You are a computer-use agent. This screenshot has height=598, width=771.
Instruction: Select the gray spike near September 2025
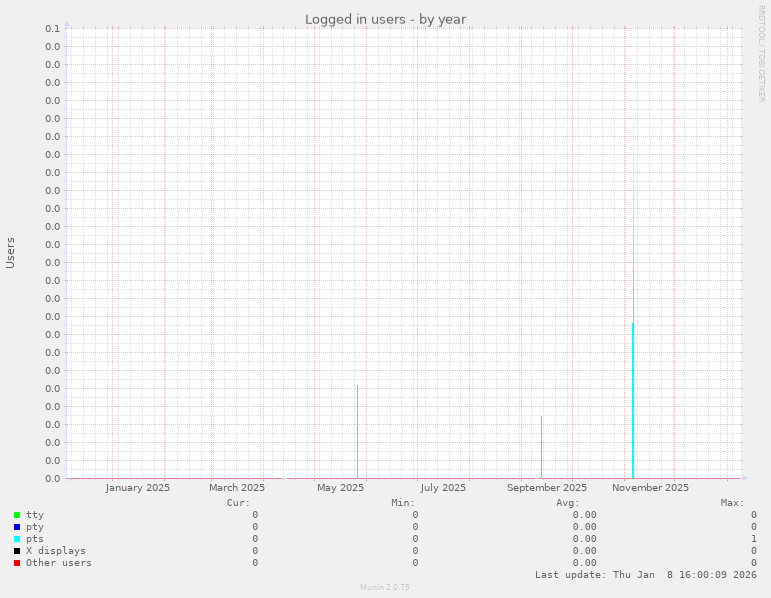click(x=541, y=446)
